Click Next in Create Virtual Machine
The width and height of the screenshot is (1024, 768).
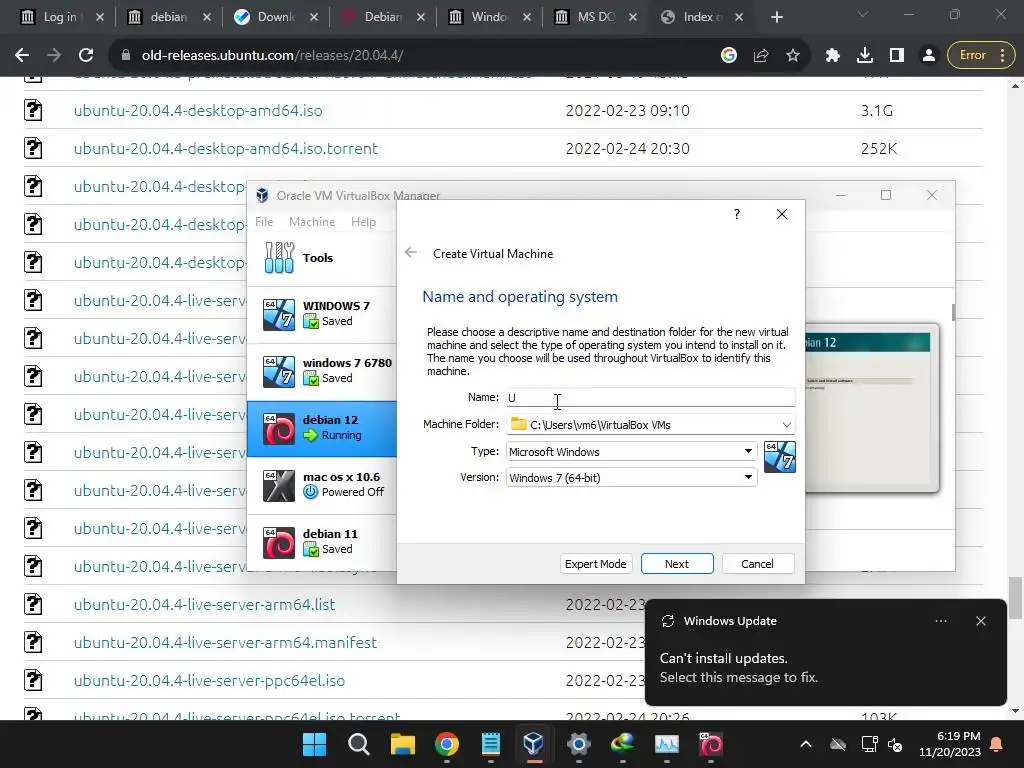click(x=677, y=564)
